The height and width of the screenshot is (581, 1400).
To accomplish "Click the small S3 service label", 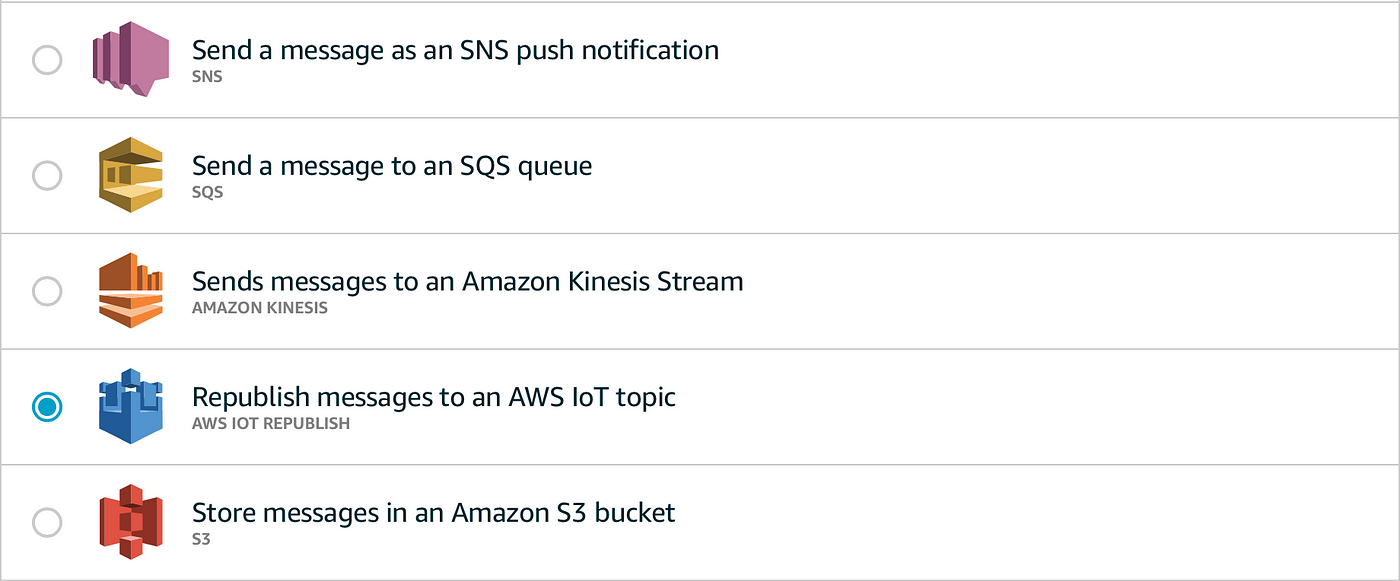I will click(x=200, y=539).
